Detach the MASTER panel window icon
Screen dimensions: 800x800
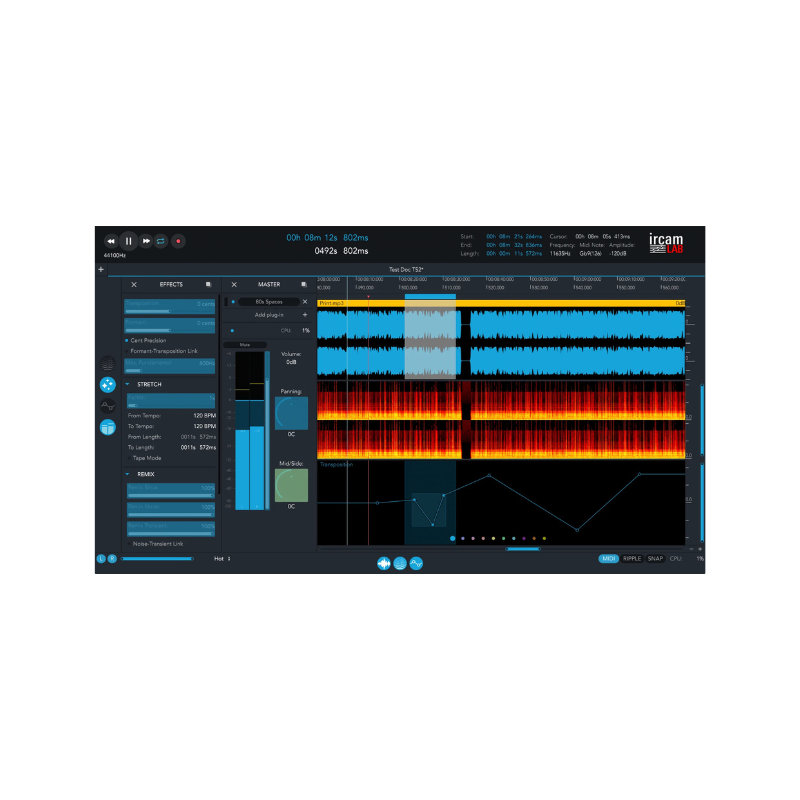(304, 284)
